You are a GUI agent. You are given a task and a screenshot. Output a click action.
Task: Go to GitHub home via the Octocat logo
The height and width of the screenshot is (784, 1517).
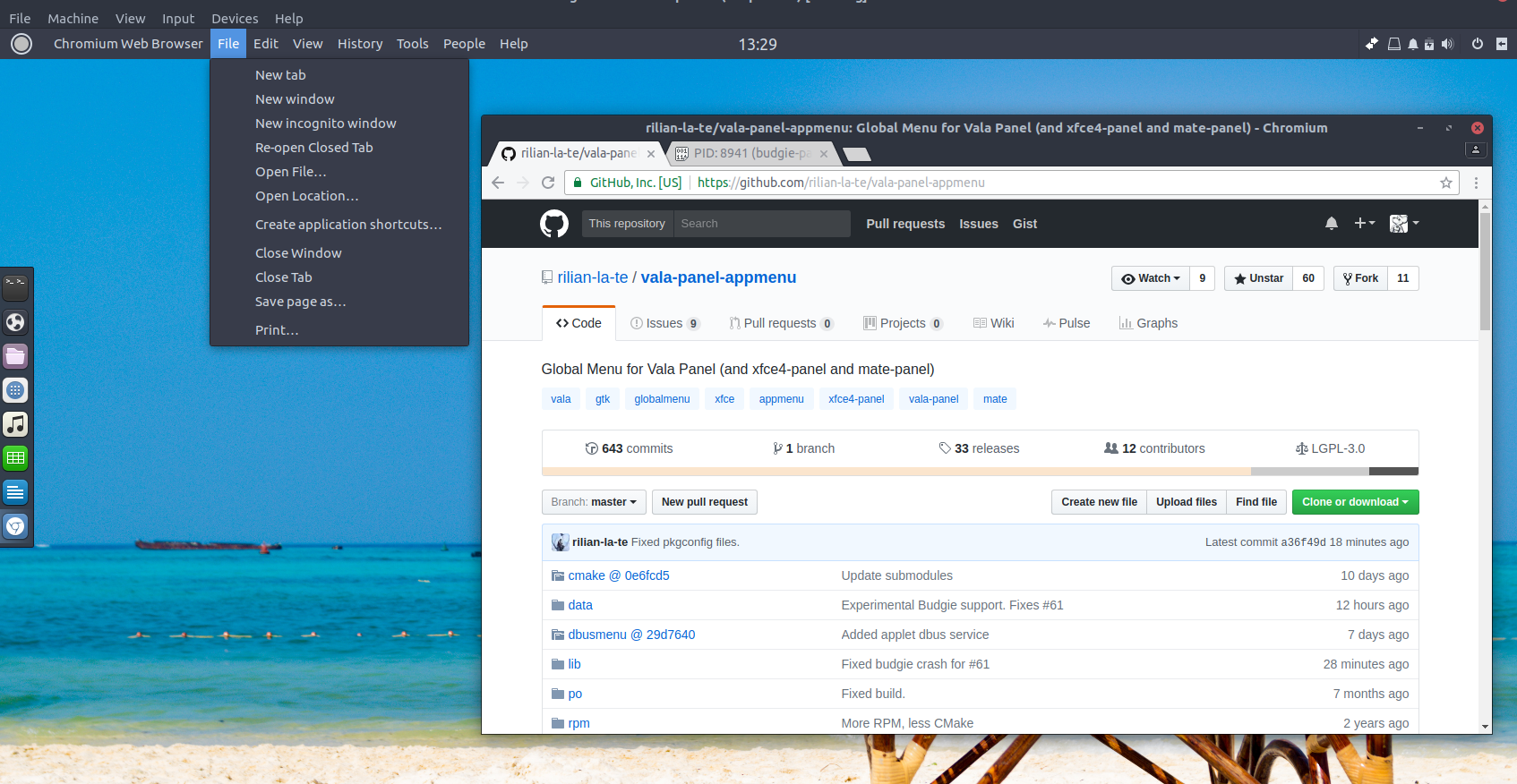tap(554, 224)
